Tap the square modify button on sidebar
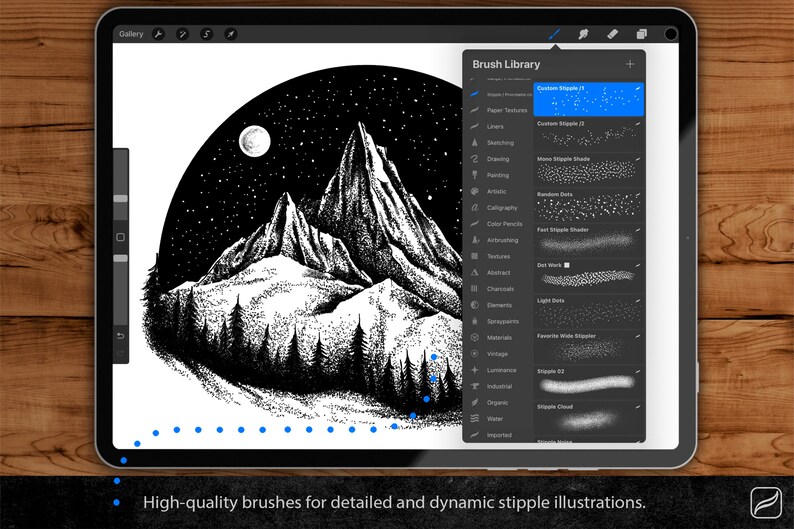The width and height of the screenshot is (794, 529). pyautogui.click(x=121, y=237)
